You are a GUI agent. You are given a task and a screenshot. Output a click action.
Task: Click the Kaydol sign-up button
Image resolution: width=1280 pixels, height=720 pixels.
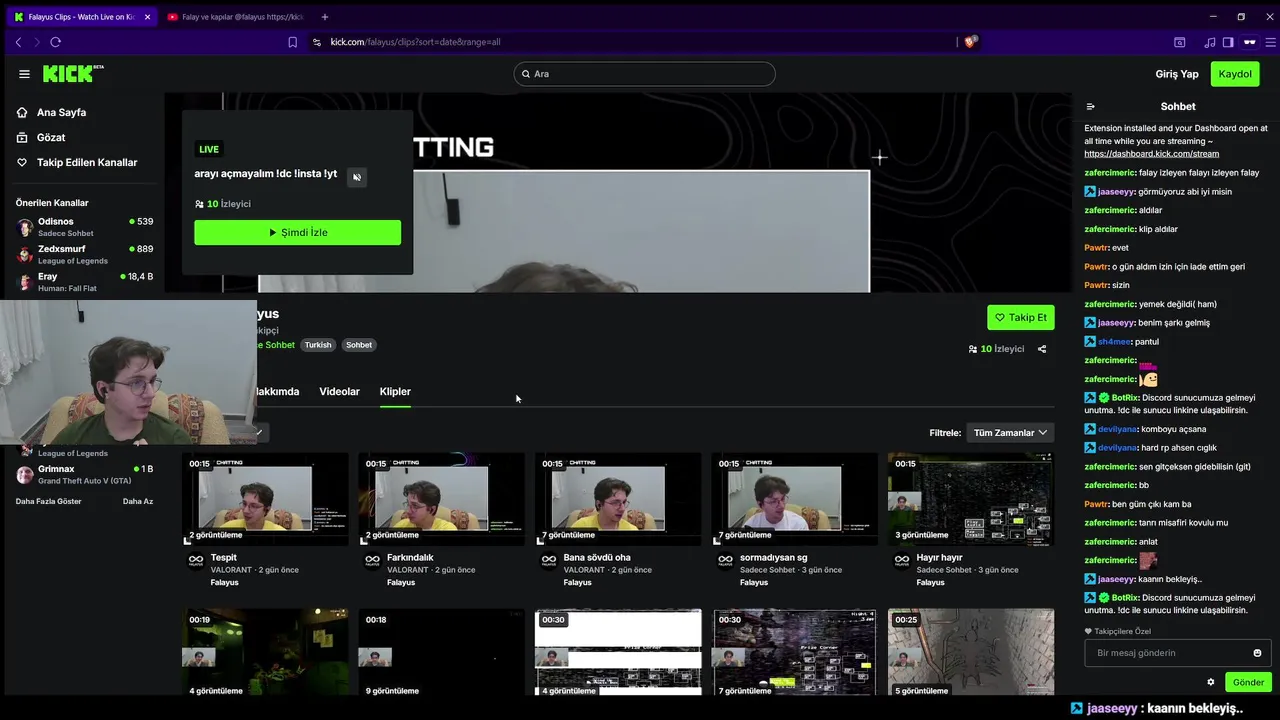coord(1235,74)
